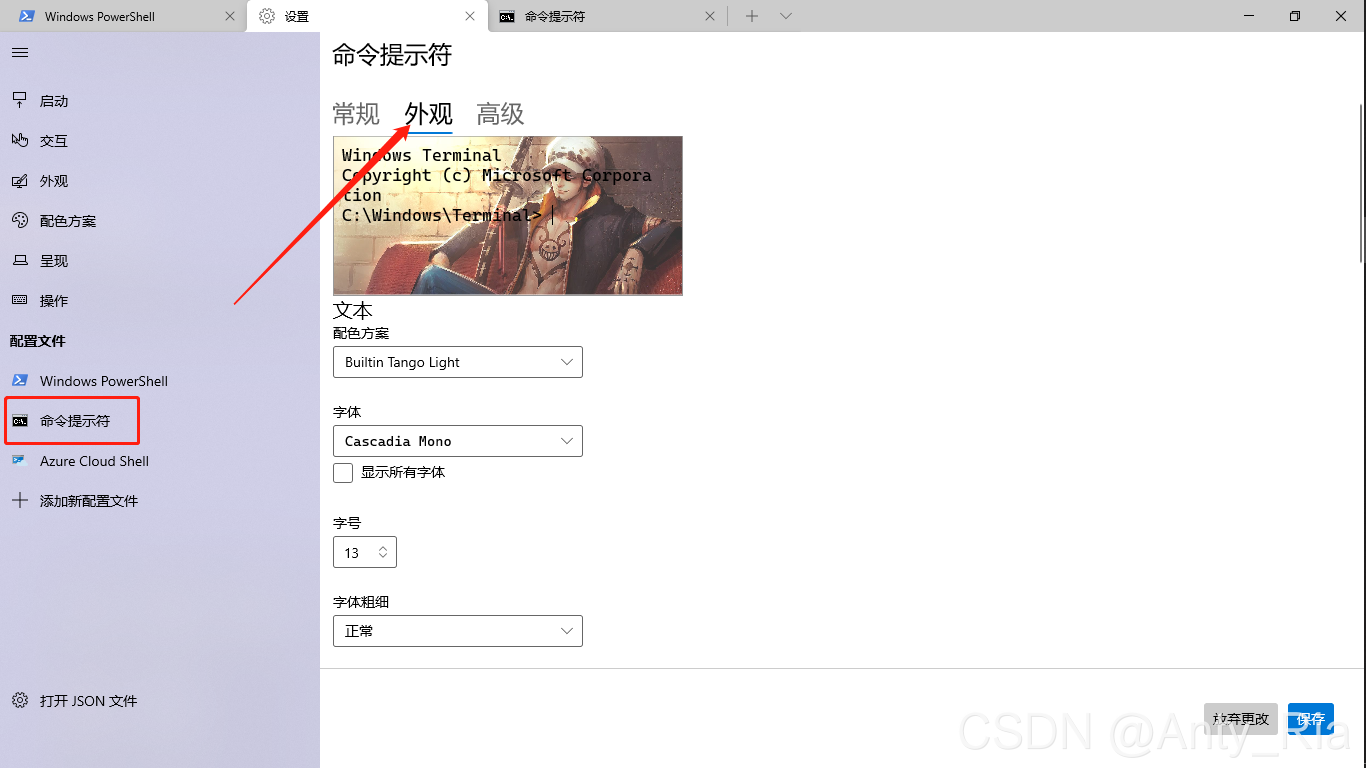The image size is (1366, 768).
Task: Open 启动 settings page
Action: 160,100
